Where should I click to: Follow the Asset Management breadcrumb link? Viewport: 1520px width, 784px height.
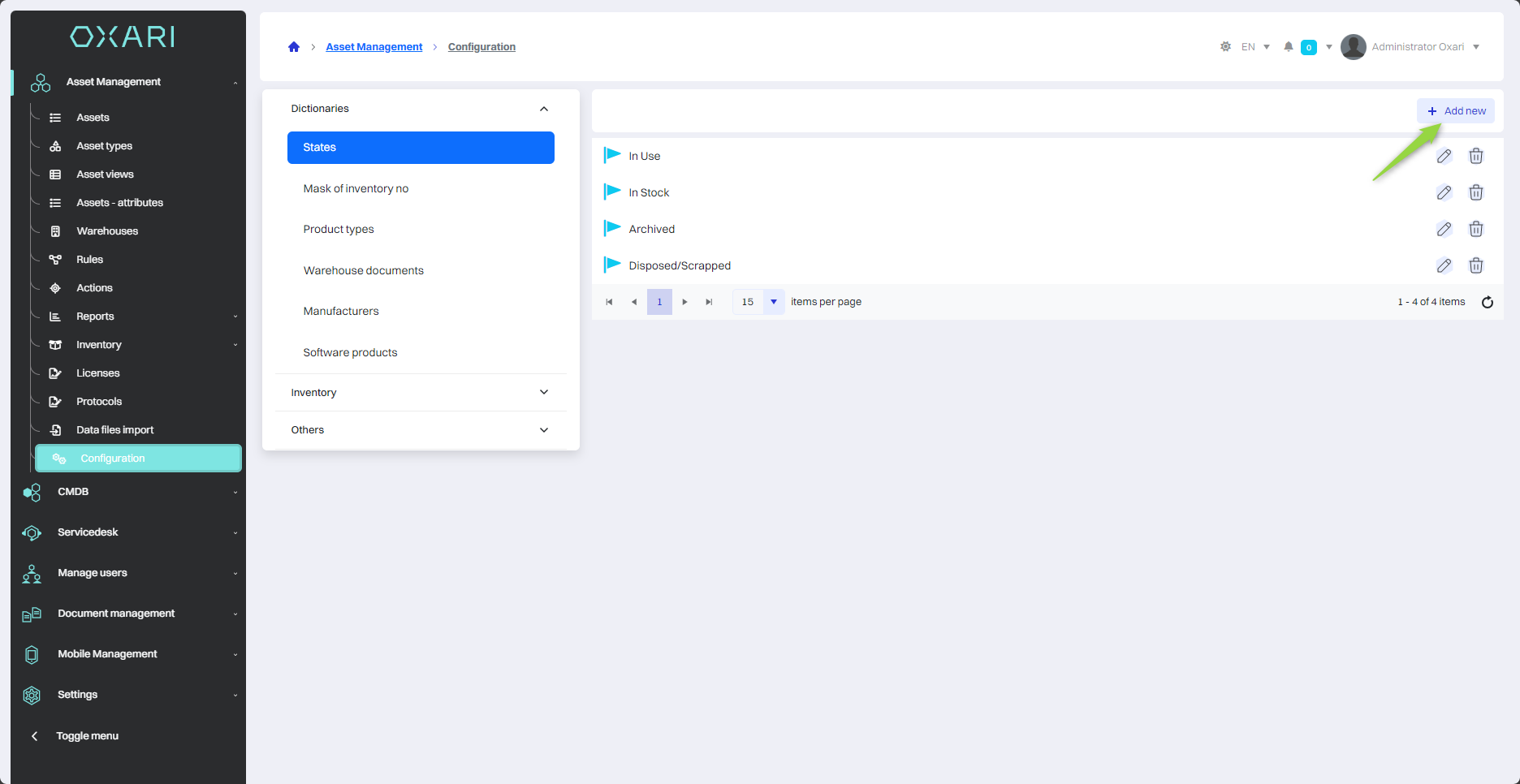pos(374,47)
